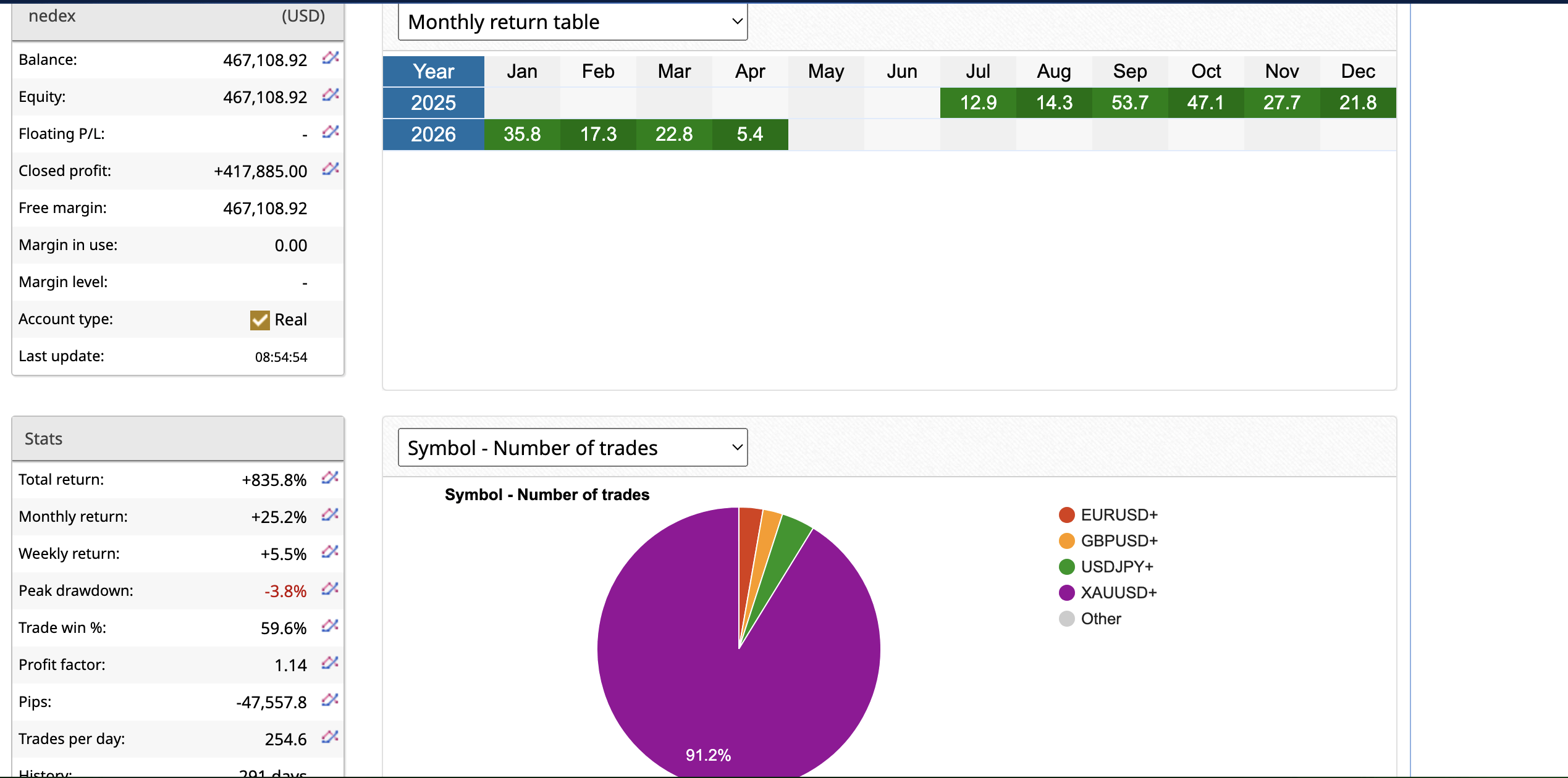Screen dimensions: 1568x778
Task: Click the Trades per day chart icon
Action: 330,737
